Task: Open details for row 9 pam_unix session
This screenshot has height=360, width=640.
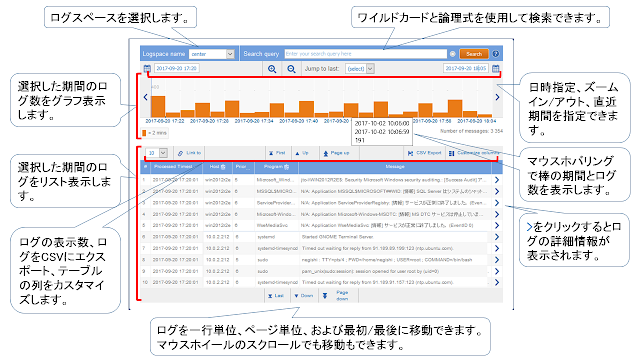Action: point(497,271)
